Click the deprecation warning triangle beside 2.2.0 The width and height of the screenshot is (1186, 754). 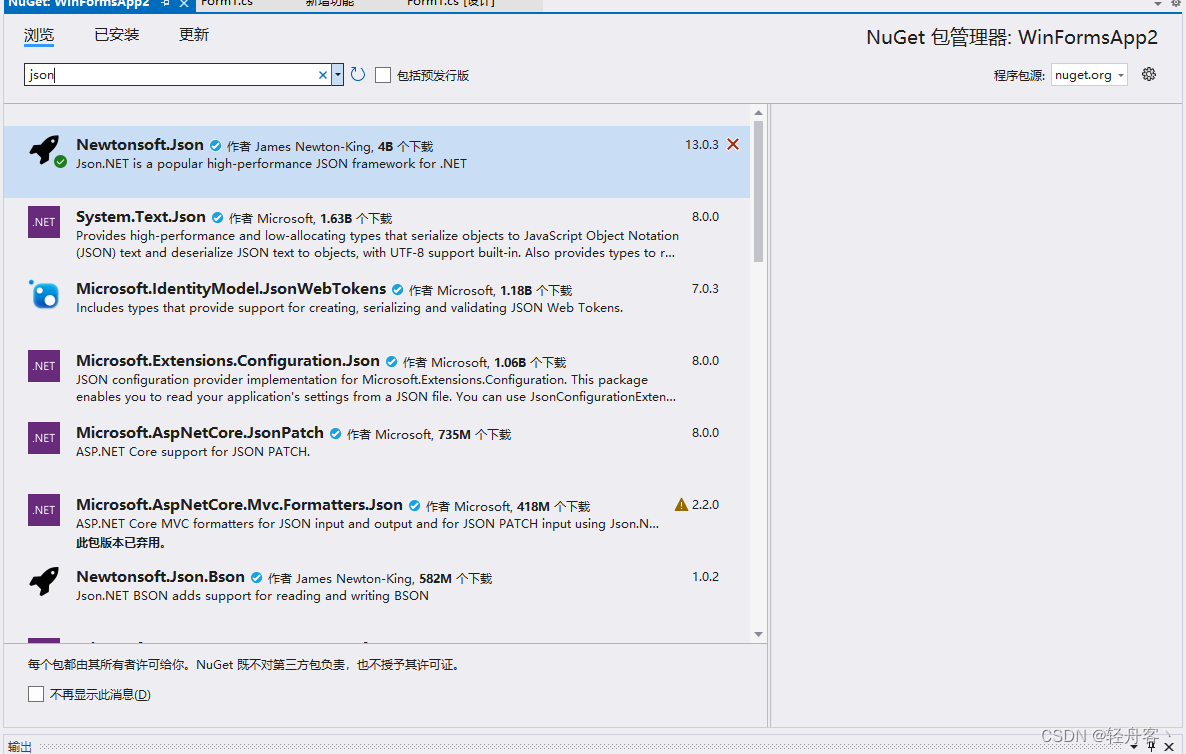click(681, 504)
